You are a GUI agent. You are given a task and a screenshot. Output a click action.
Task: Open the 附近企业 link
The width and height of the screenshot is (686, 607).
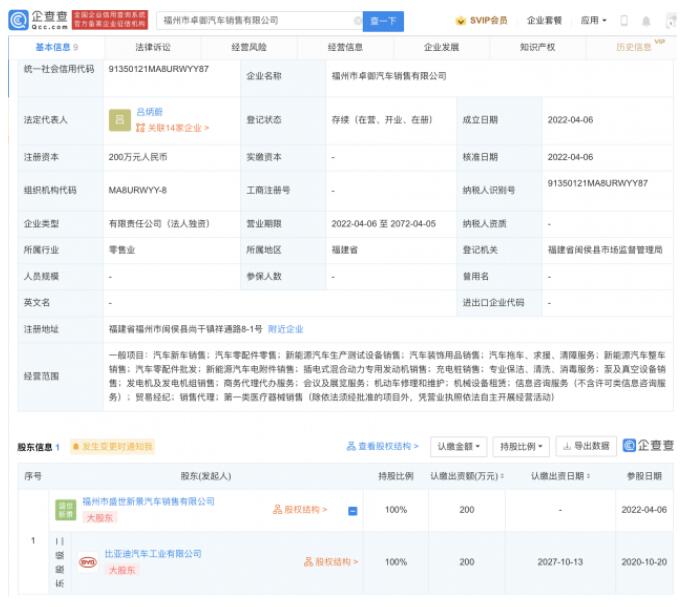287,329
